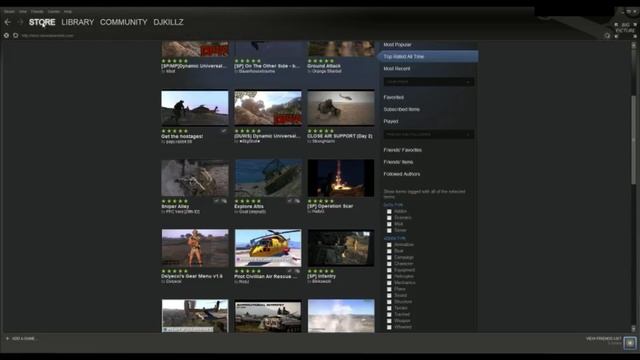Toggle the Equipment tag checkbox

[x=389, y=270]
